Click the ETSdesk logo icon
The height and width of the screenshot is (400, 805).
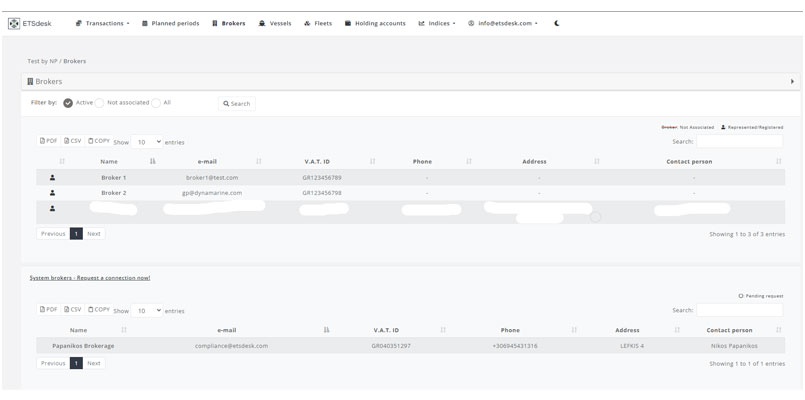[x=14, y=23]
